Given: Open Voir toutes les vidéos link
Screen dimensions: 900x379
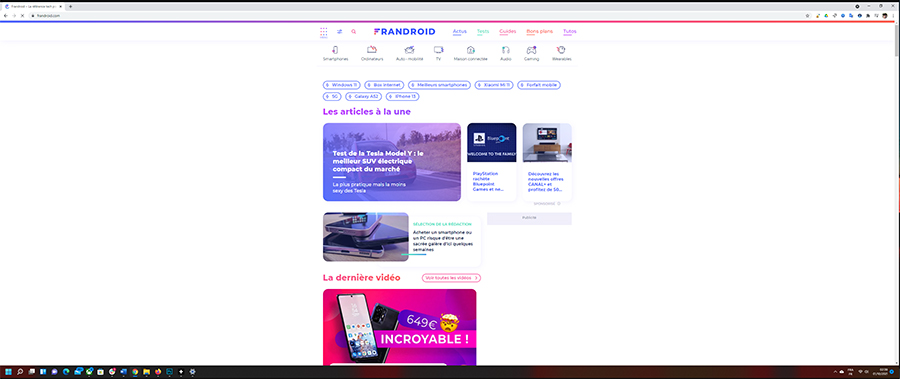Looking at the screenshot, I should pos(451,278).
